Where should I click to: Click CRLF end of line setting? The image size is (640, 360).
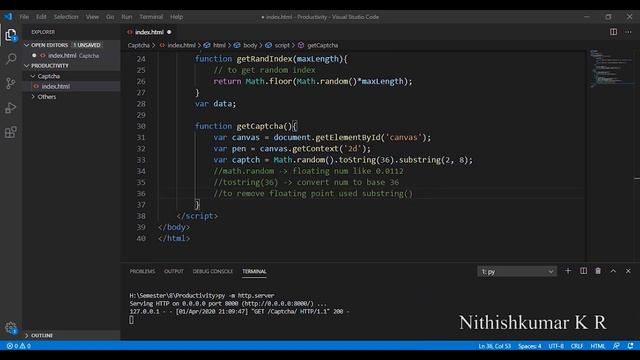pyautogui.click(x=577, y=346)
